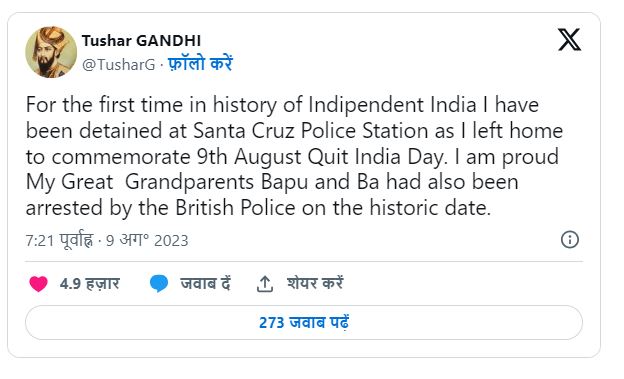Screen dimensions: 624x379
Task: Click the 9 अग° 2023 date
Action: tap(147, 240)
